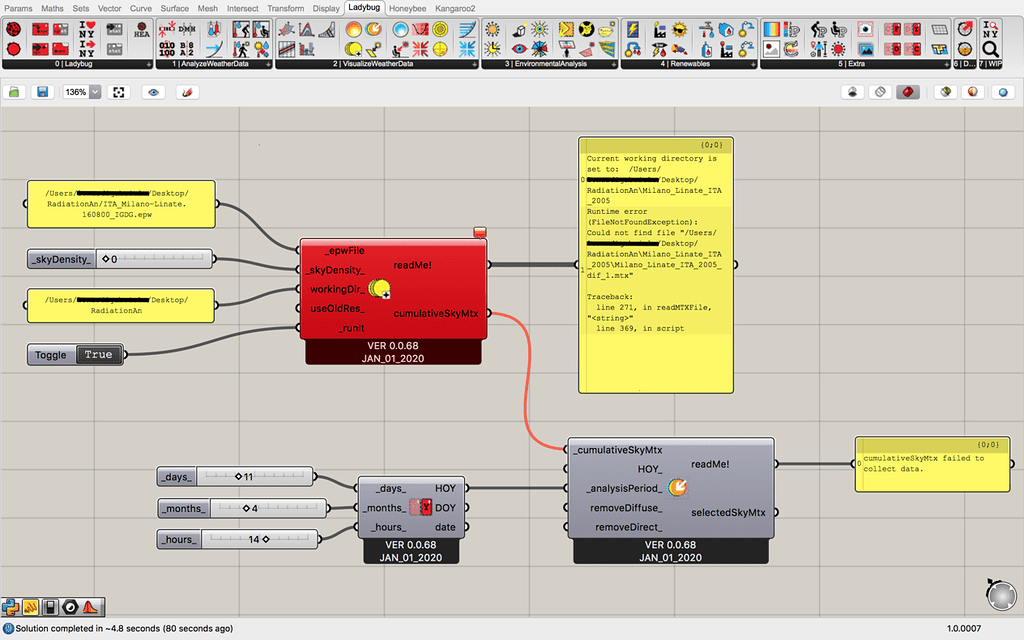Switch to the Honeybee tab

407,8
